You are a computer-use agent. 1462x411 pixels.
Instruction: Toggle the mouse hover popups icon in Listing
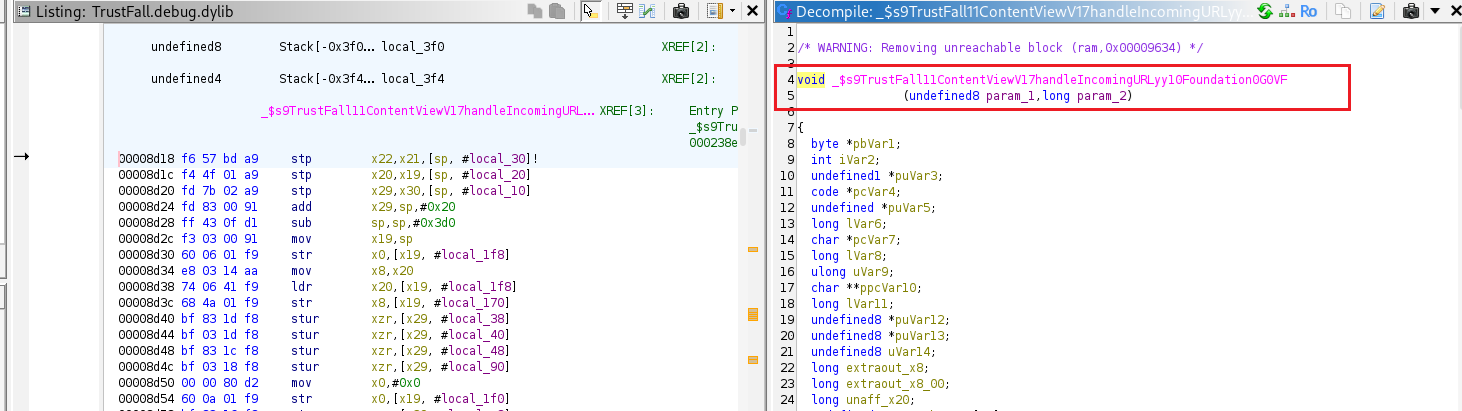(590, 11)
